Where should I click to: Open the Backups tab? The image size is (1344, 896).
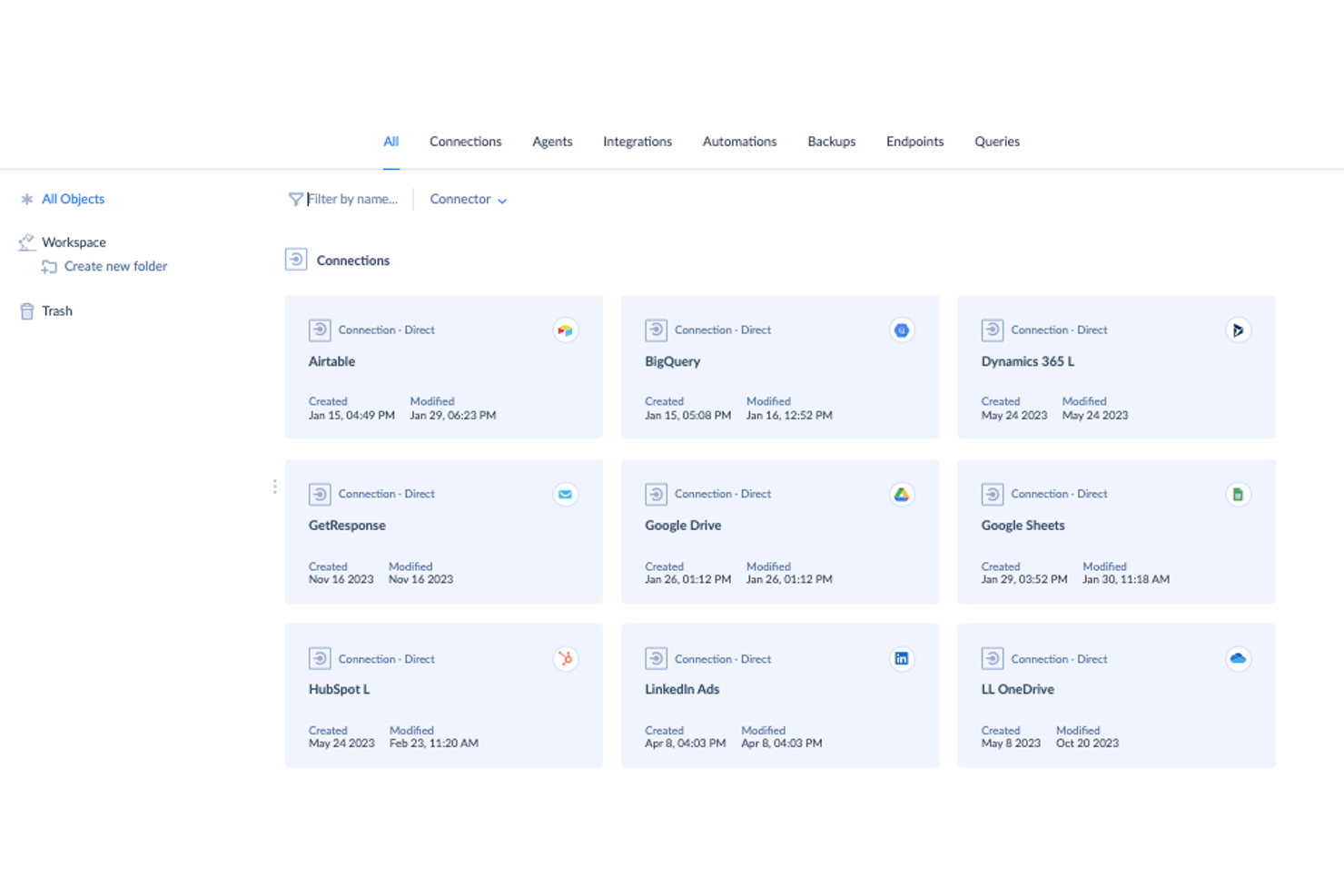831,142
